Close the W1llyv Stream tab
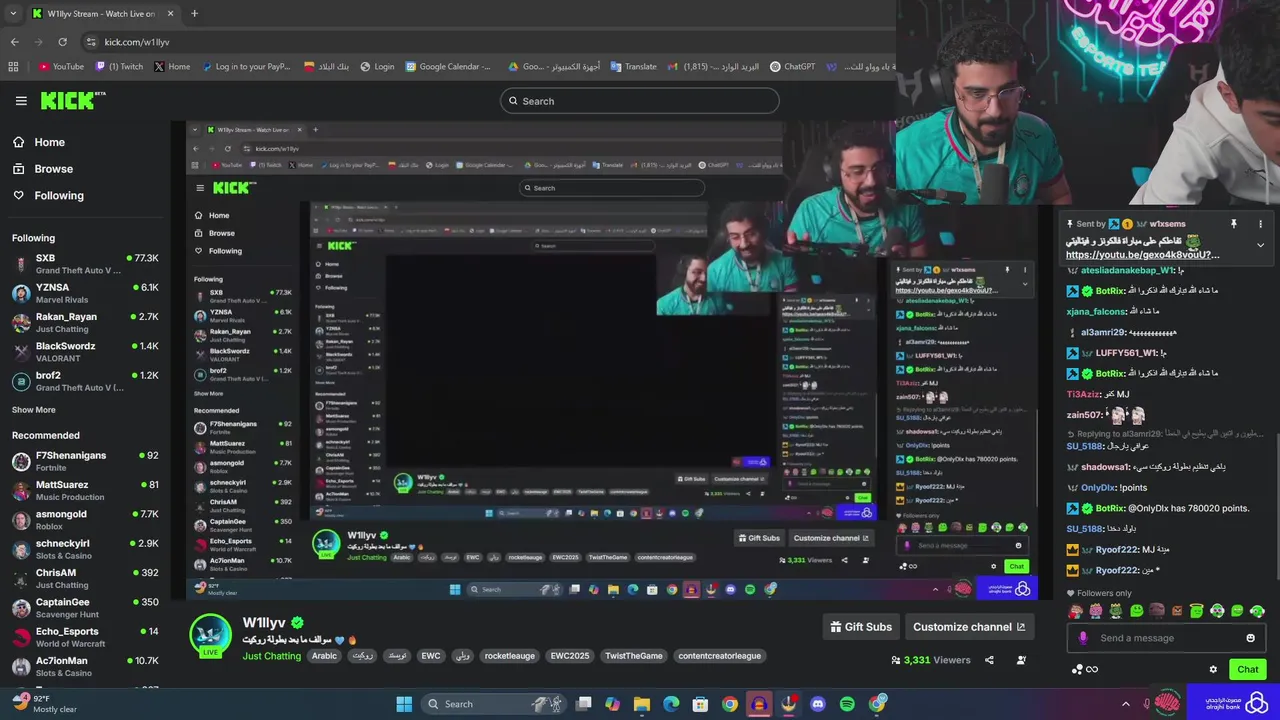Viewport: 1280px width, 720px height. [x=170, y=14]
